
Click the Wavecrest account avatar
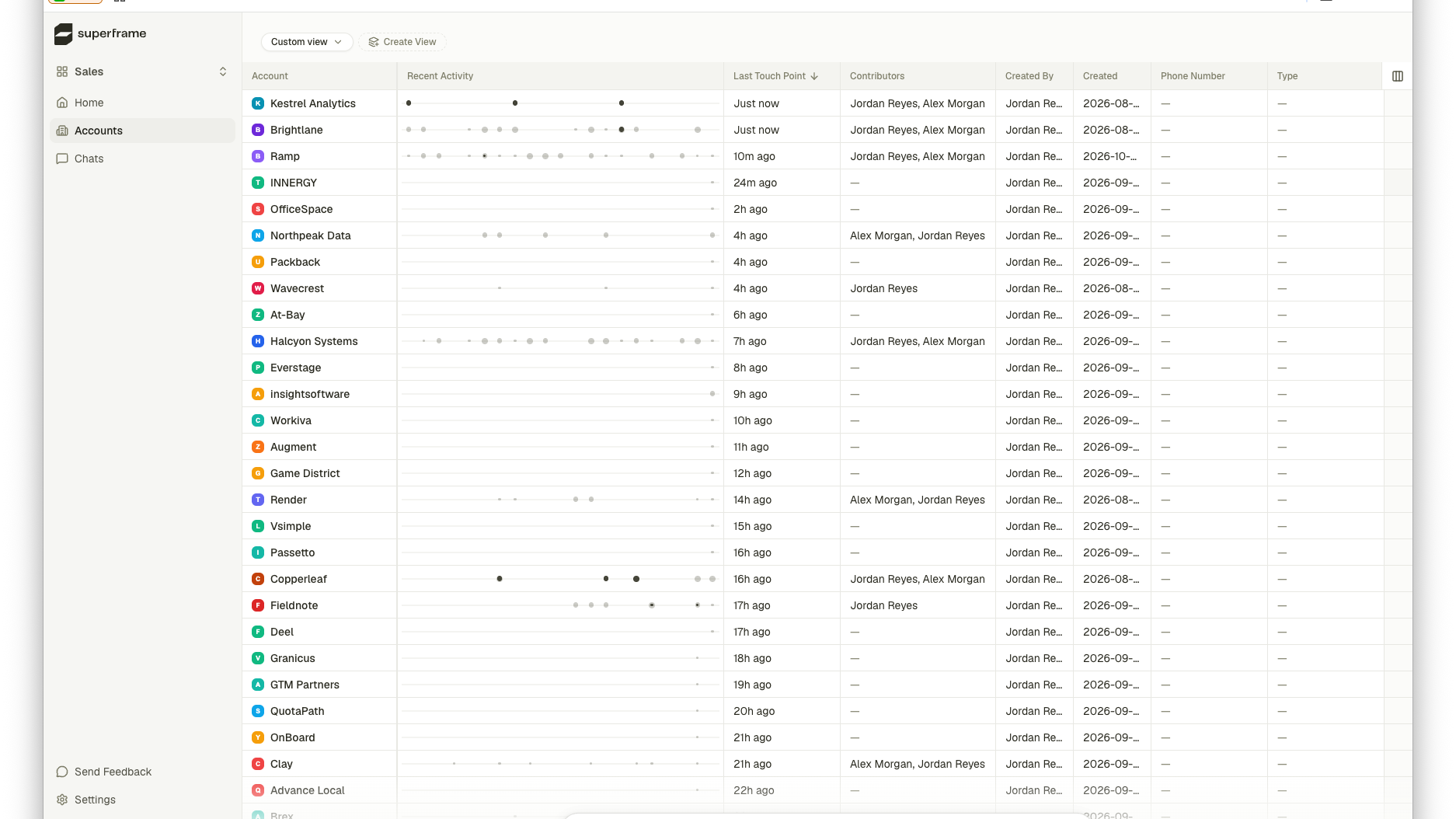pos(258,288)
